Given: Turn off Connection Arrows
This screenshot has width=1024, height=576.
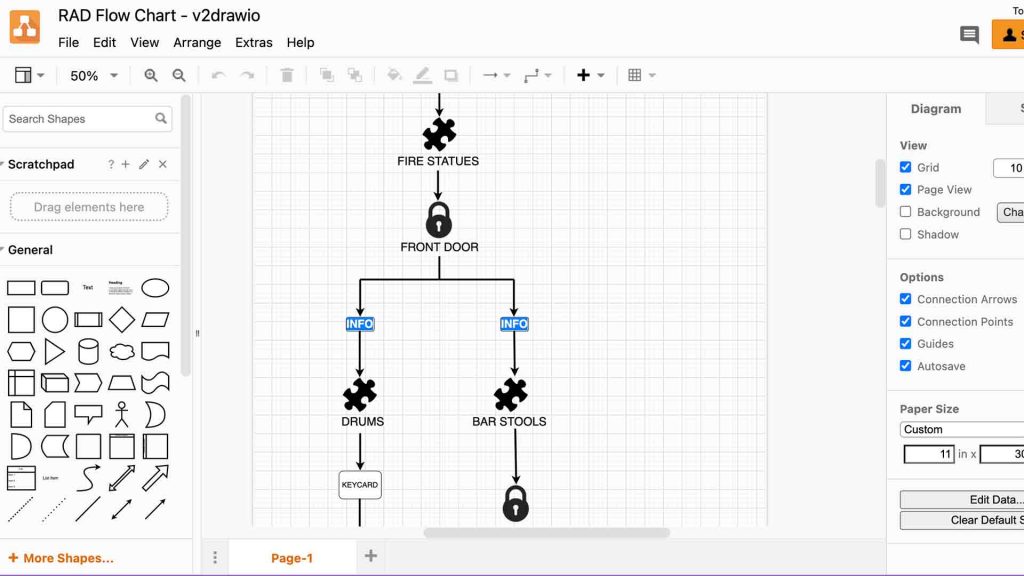Looking at the screenshot, I should (x=905, y=299).
